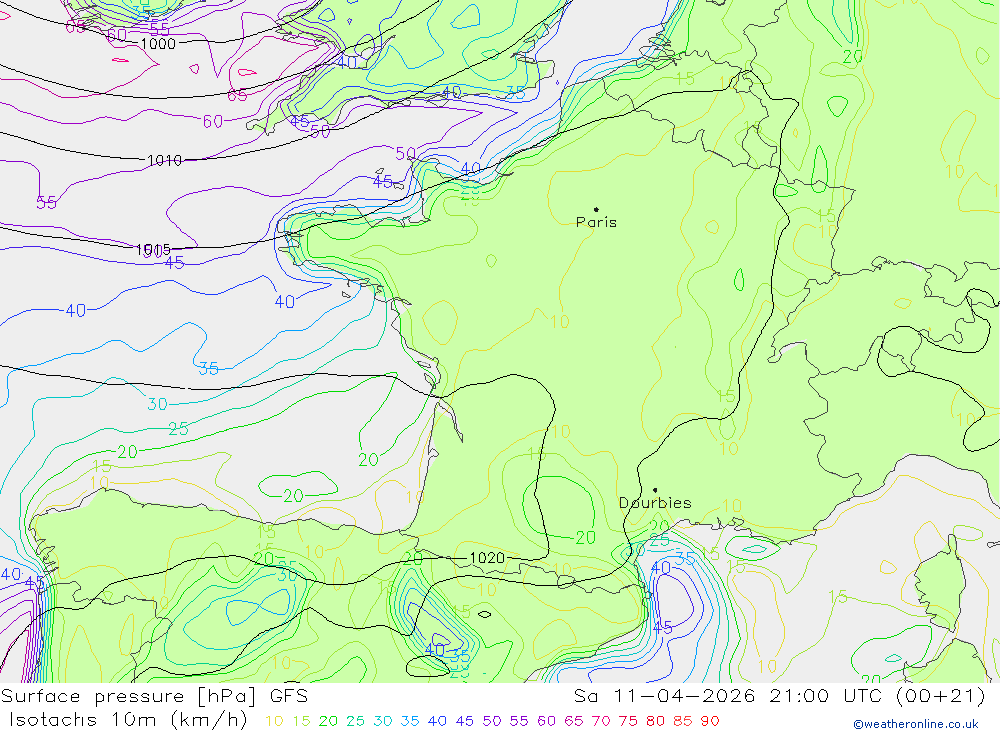Image resolution: width=1000 pixels, height=733 pixels.
Task: Click legend value 60 in bottom scale
Action: (547, 721)
